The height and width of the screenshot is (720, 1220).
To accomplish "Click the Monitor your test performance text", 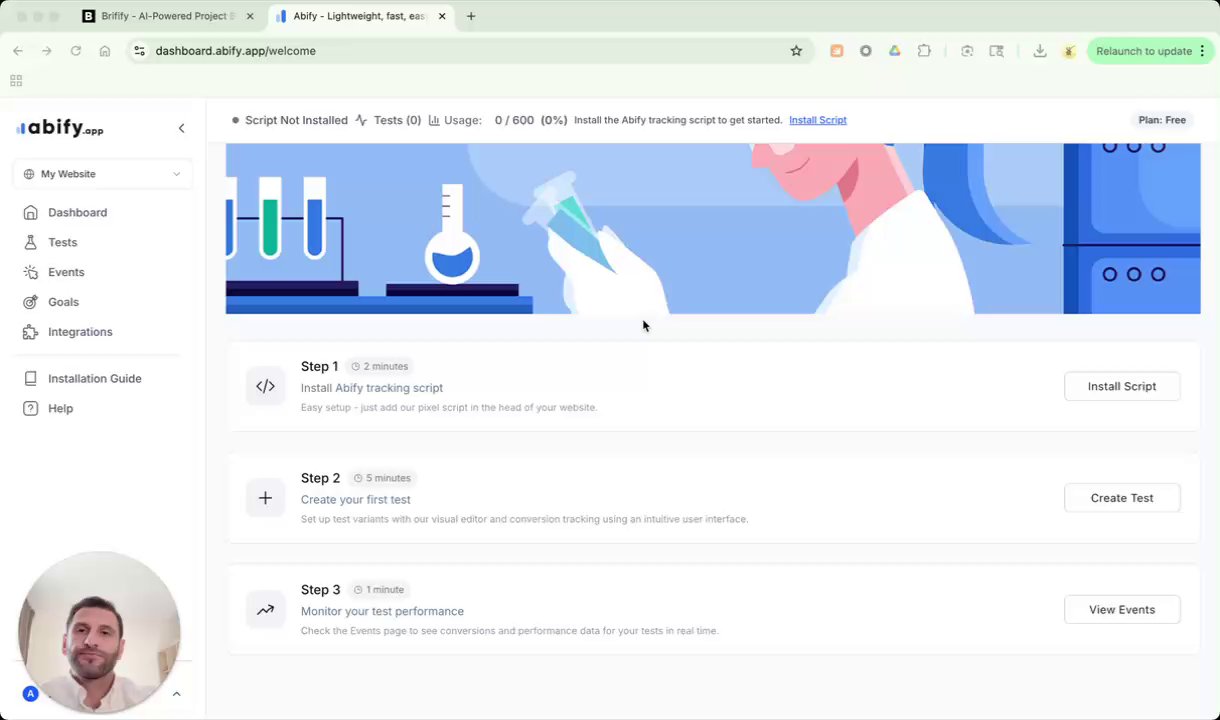I will coord(382,611).
